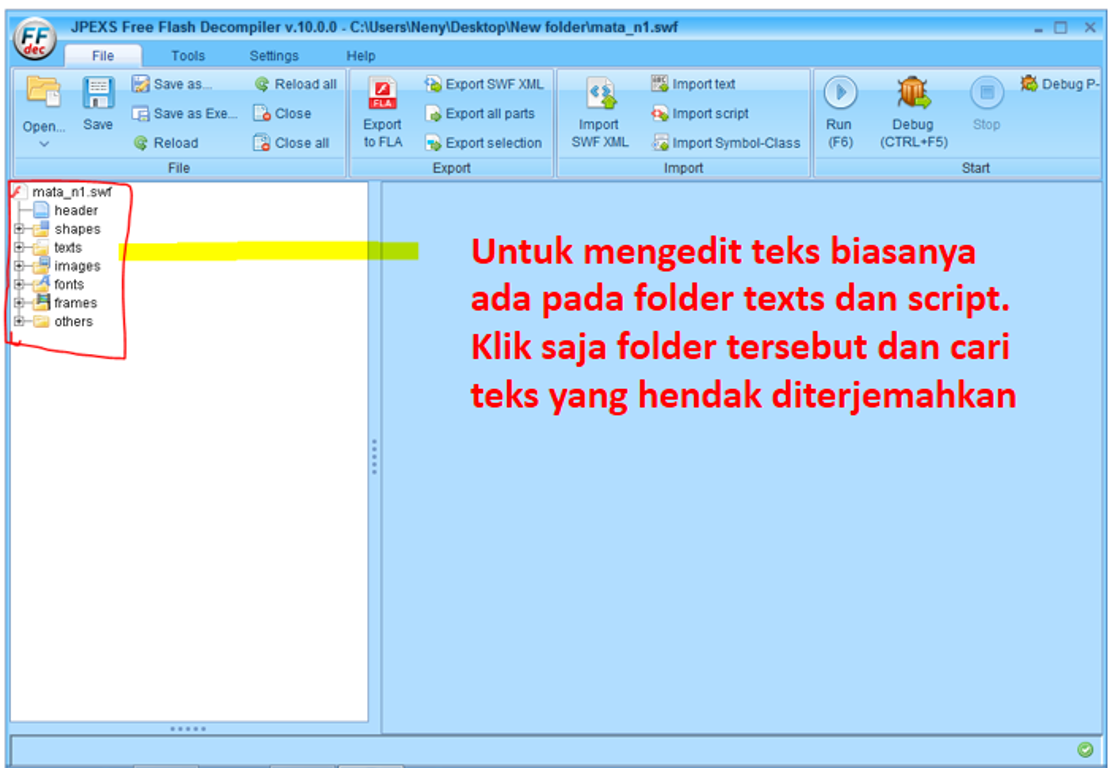
Task: Click the Import SWF XML icon
Action: pos(601,94)
